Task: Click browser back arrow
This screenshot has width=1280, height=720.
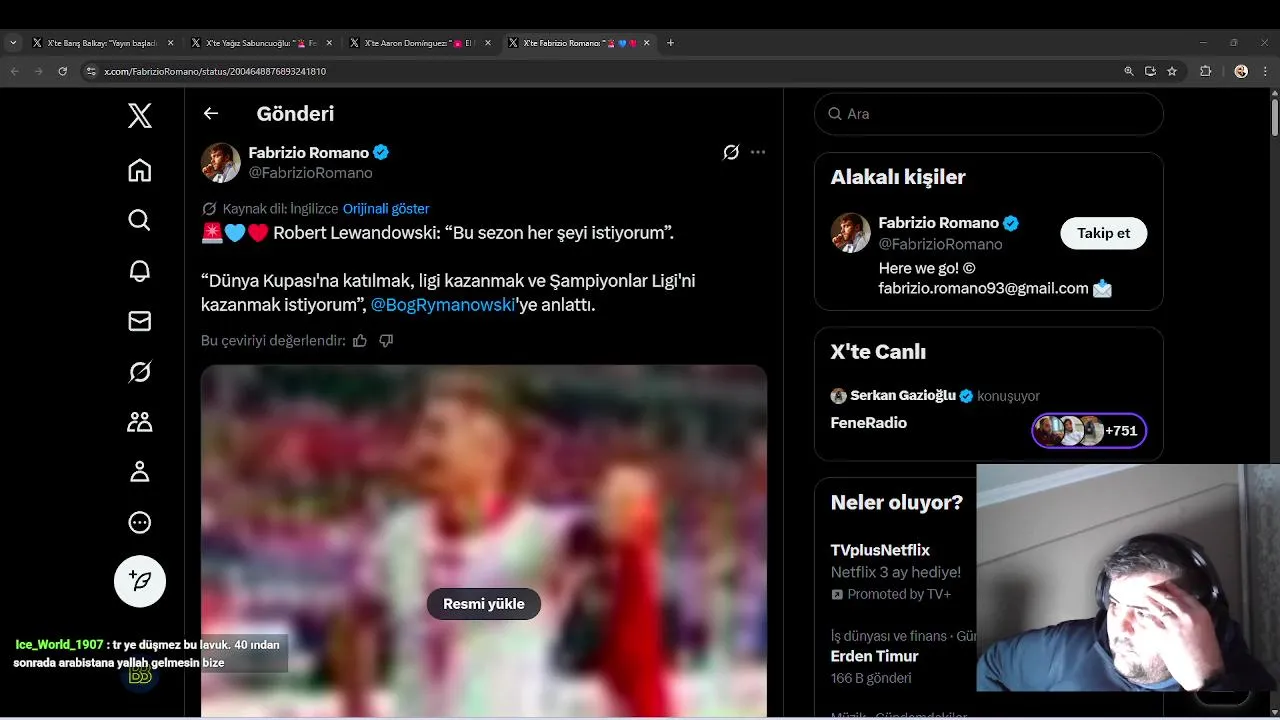Action: click(15, 71)
